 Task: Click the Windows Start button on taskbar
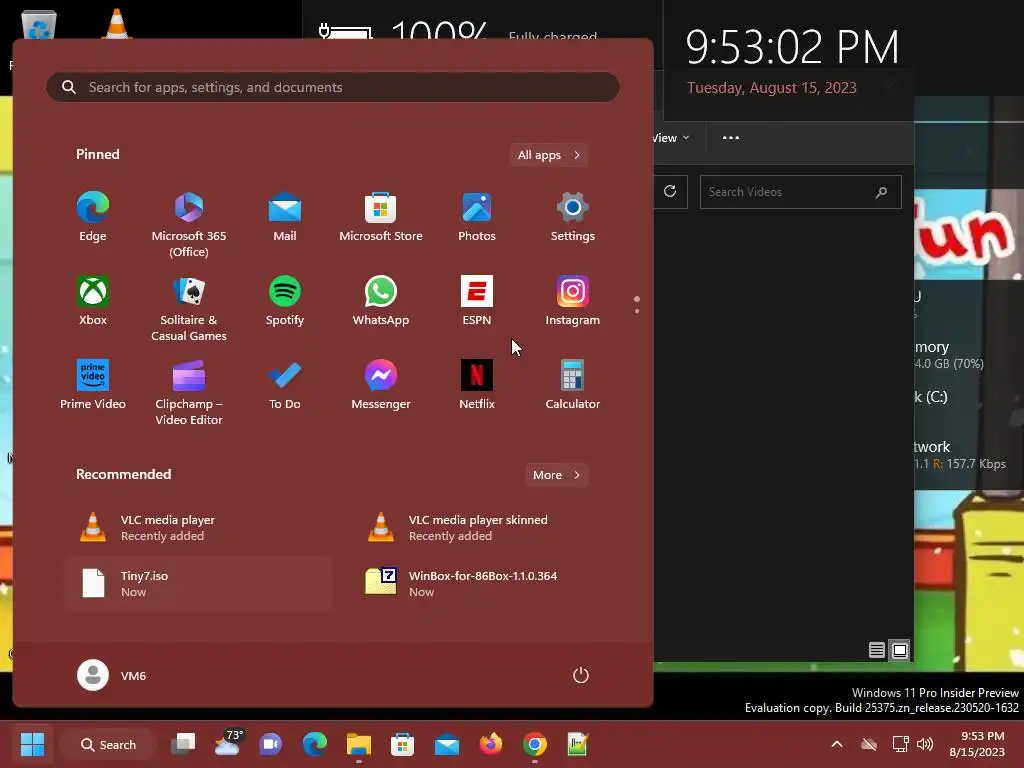32,744
